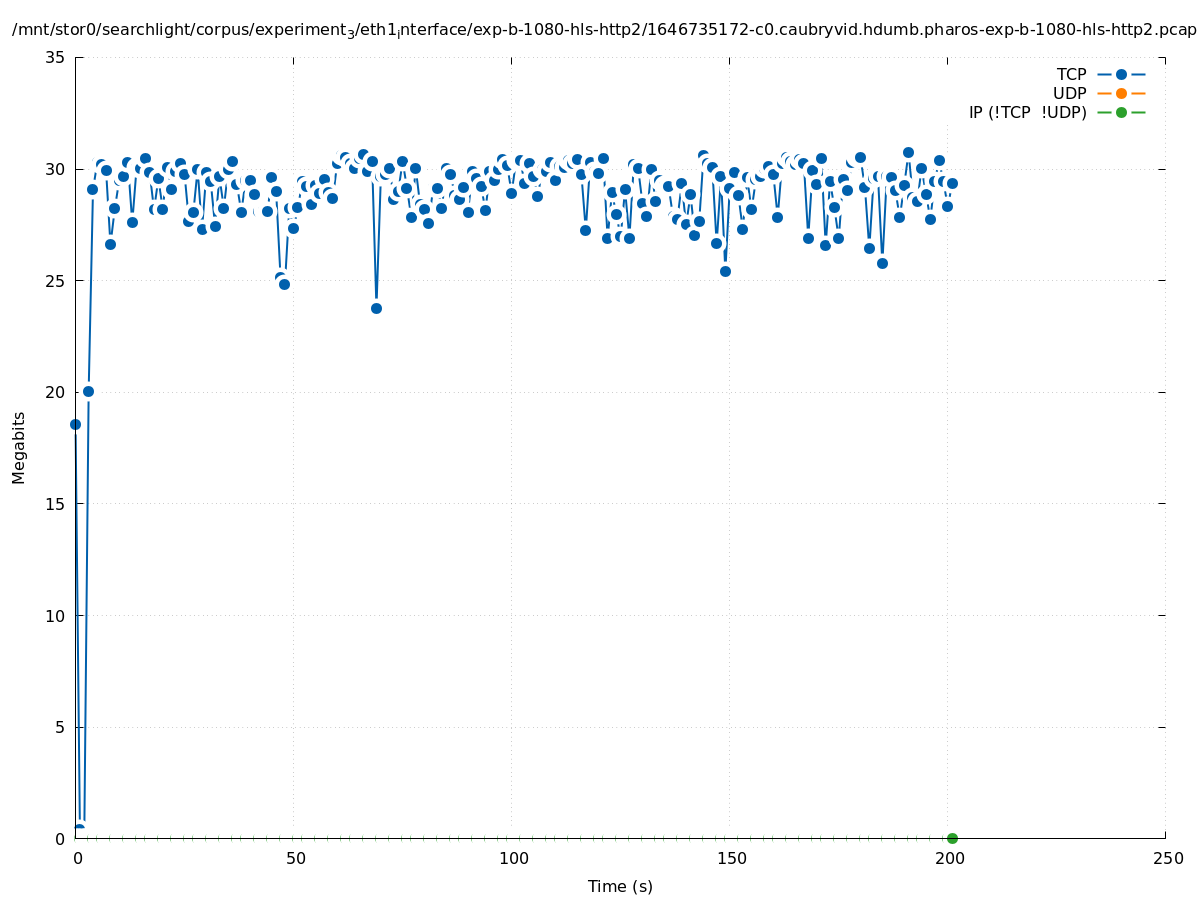Select the lowest TCP dip point near 24 Megabits
Screen dimensions: 1197x900
pyautogui.click(x=376, y=308)
